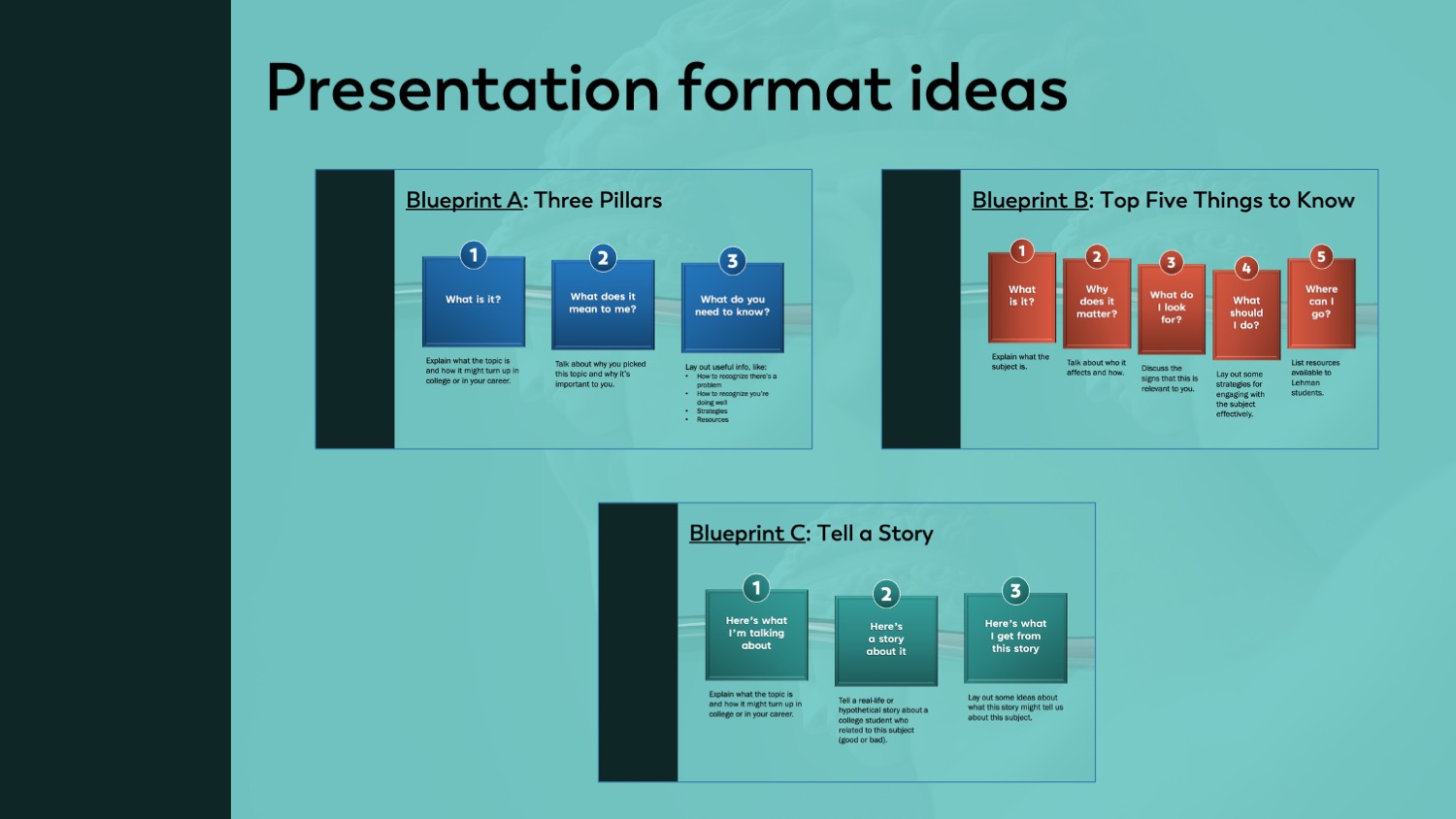1456x819 pixels.
Task: Select the teal "Here's what I get from this story" box
Action: (x=1015, y=640)
